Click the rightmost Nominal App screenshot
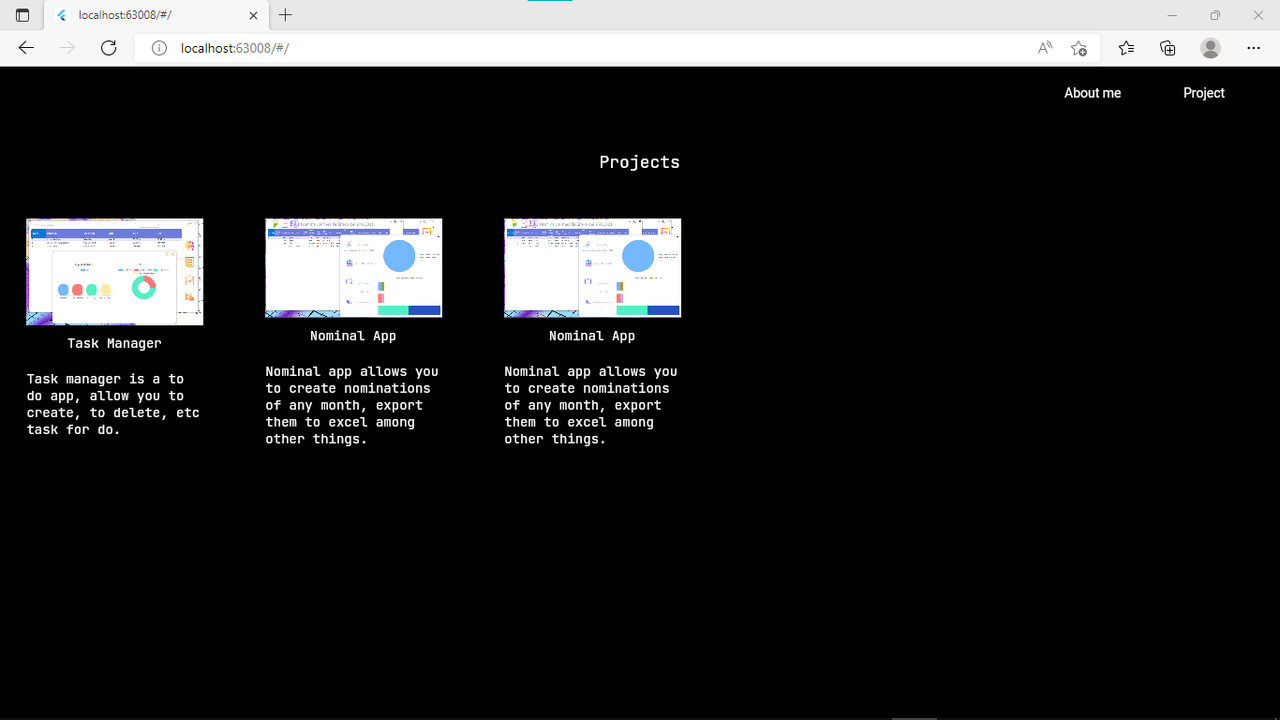This screenshot has width=1280, height=720. click(x=592, y=267)
